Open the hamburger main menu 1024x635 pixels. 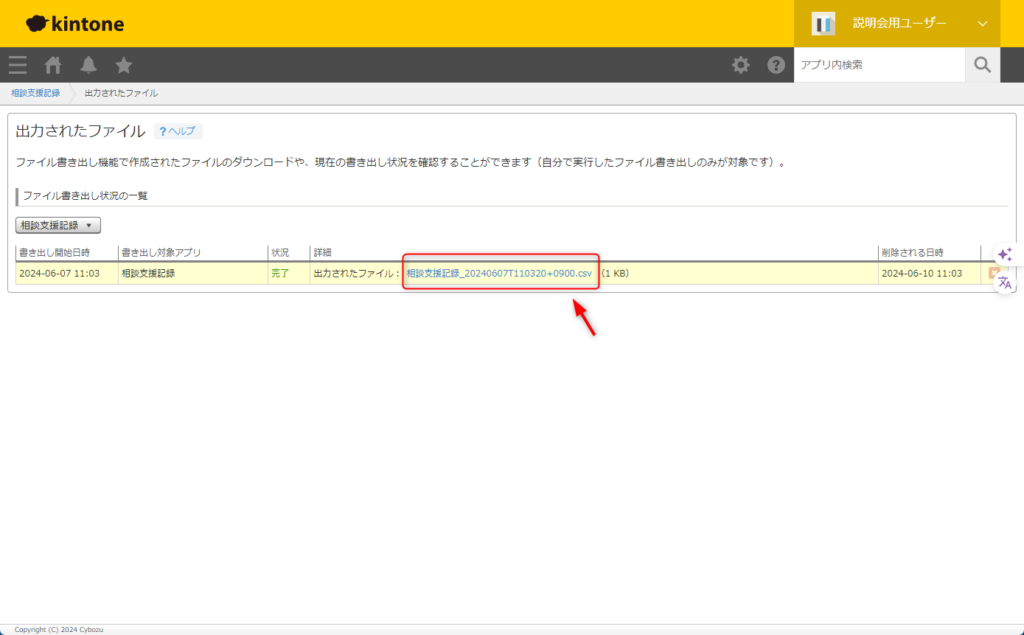[18, 65]
